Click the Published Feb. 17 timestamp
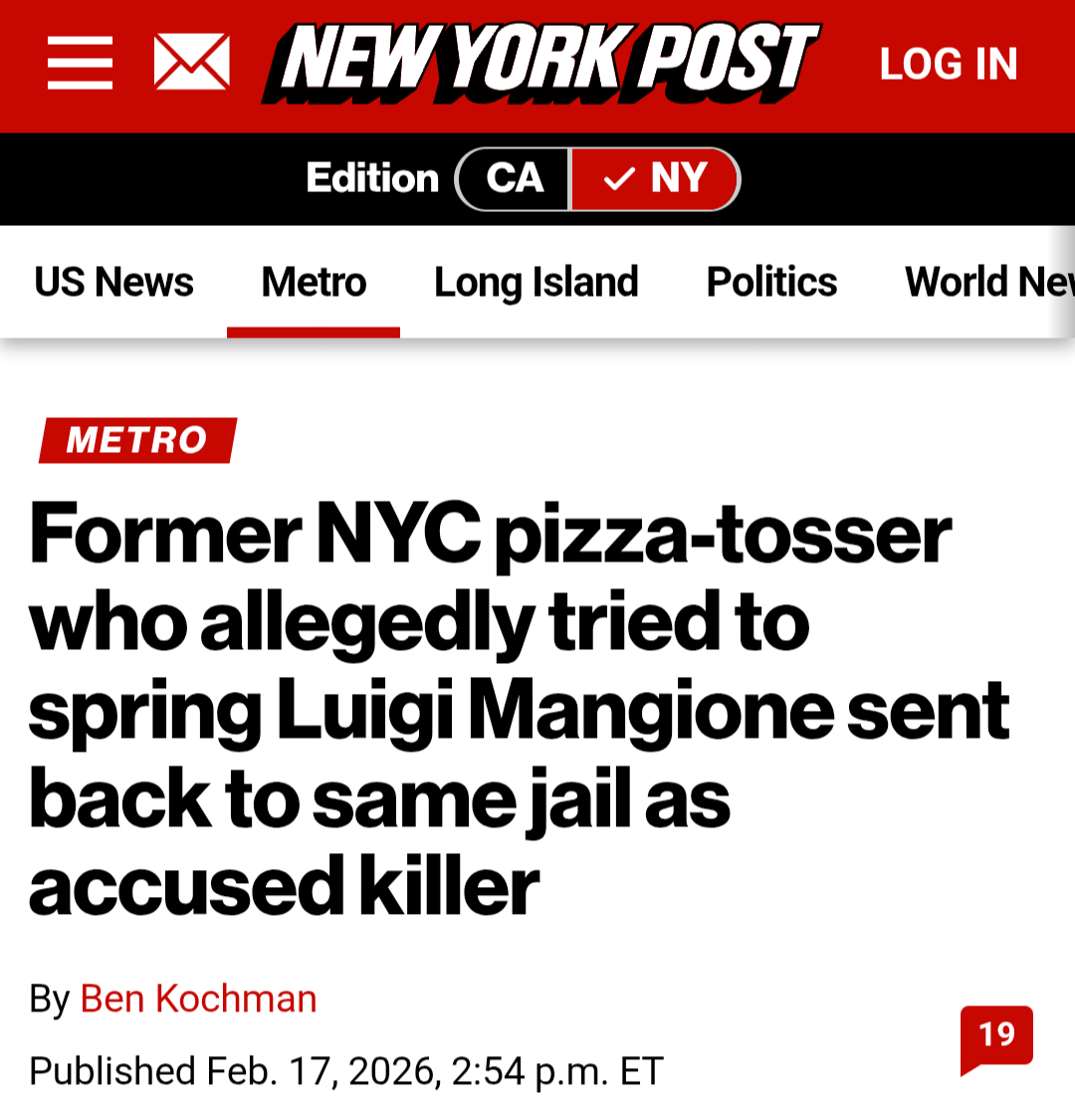1075x1120 pixels. tap(345, 1071)
